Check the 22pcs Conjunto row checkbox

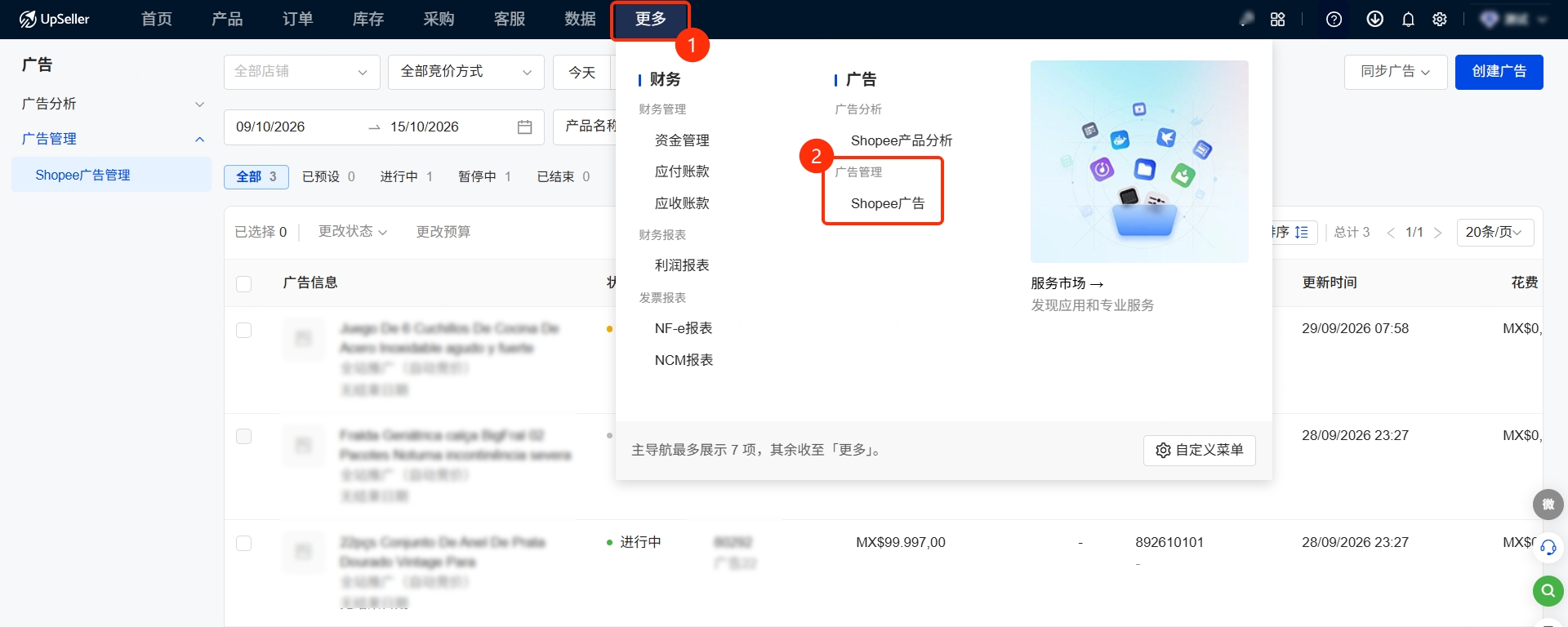[243, 543]
